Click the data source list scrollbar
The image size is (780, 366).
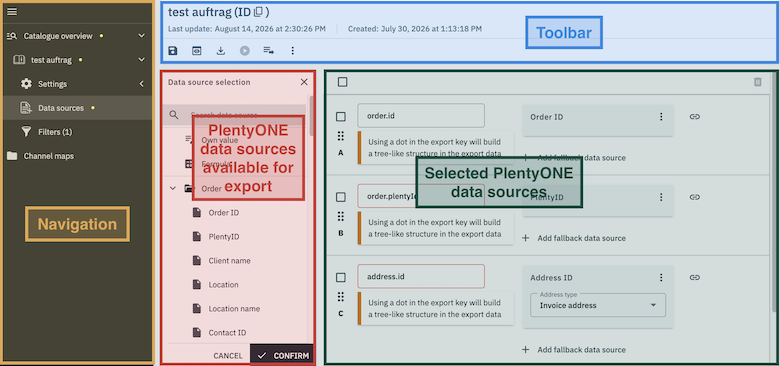pos(311,116)
